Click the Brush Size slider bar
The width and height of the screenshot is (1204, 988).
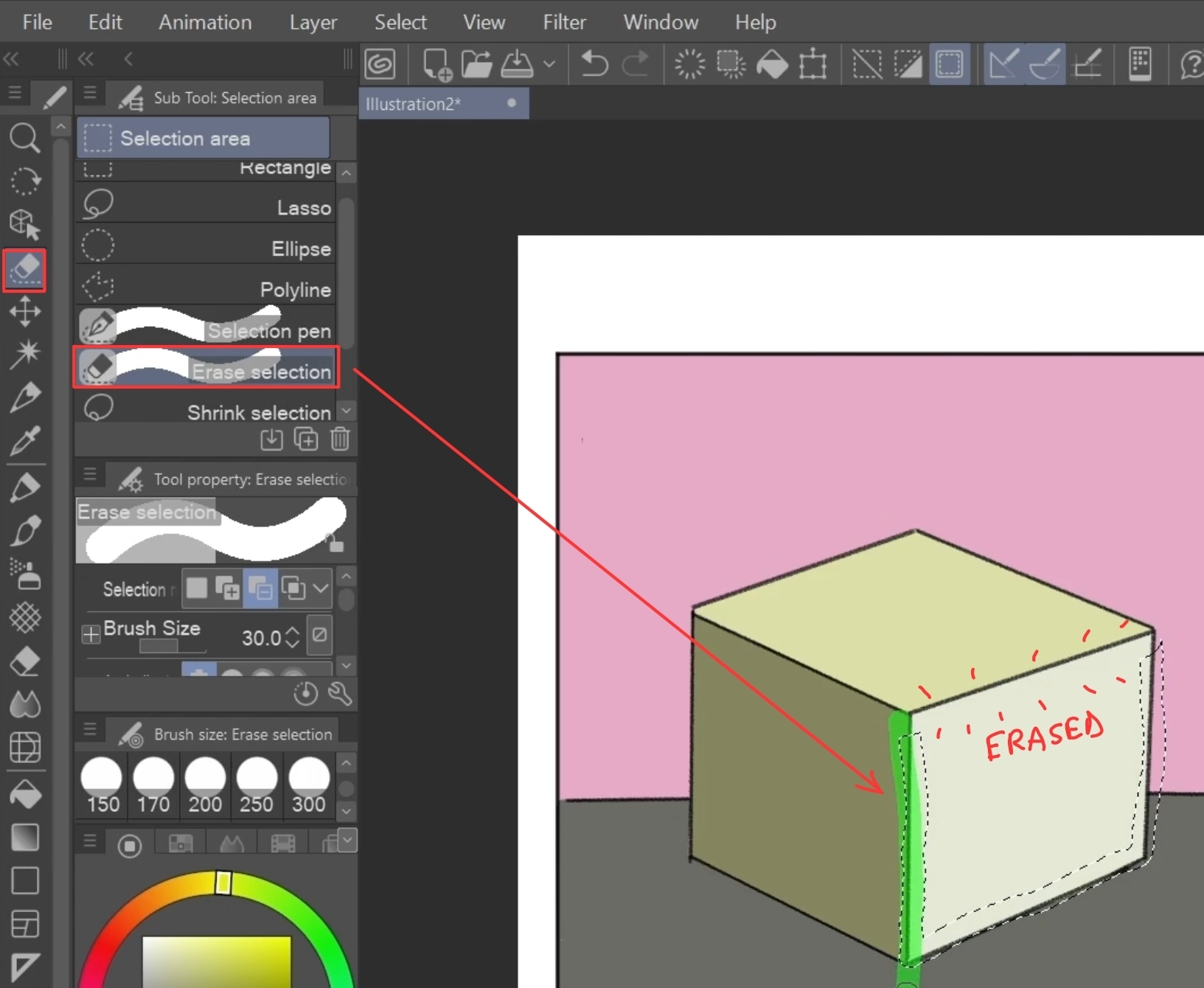173,647
